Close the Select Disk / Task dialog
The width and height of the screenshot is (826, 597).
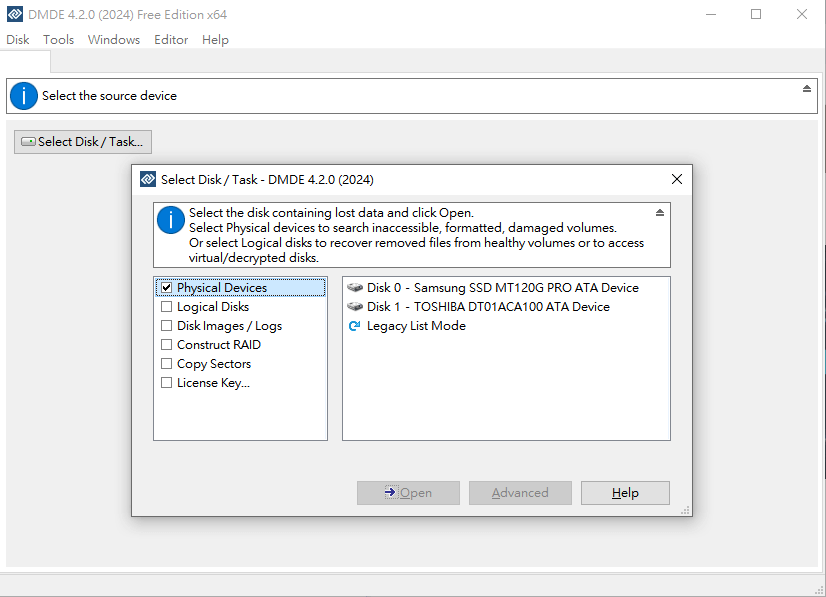coord(677,179)
